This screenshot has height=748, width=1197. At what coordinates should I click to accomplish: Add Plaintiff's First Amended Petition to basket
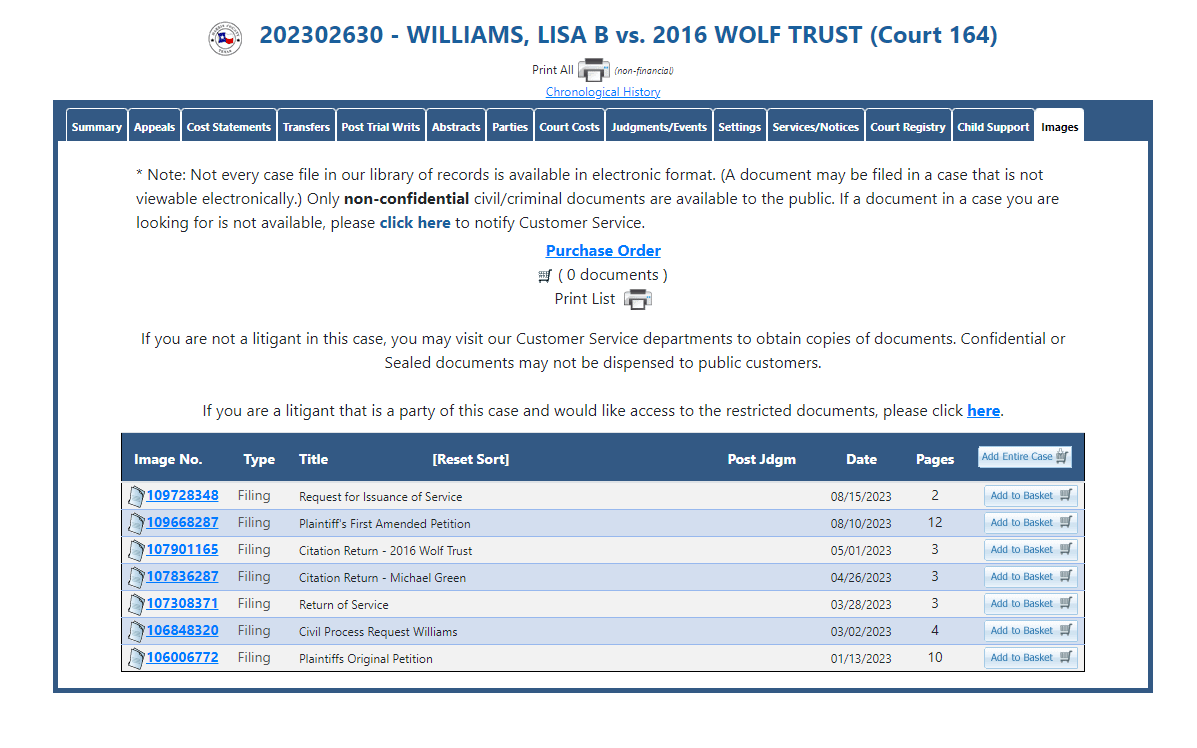pyautogui.click(x=1031, y=523)
